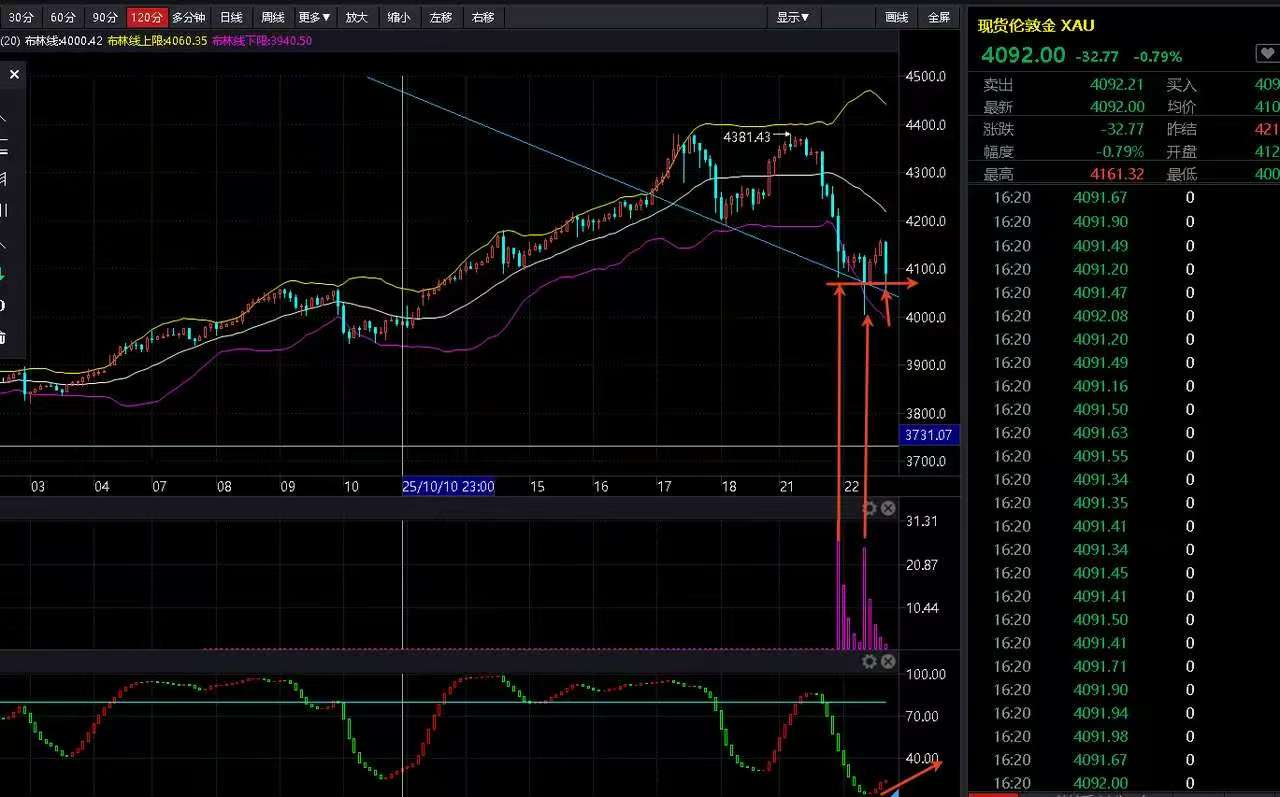Add XAU to favorites with heart icon
The width and height of the screenshot is (1280, 797).
(1266, 55)
